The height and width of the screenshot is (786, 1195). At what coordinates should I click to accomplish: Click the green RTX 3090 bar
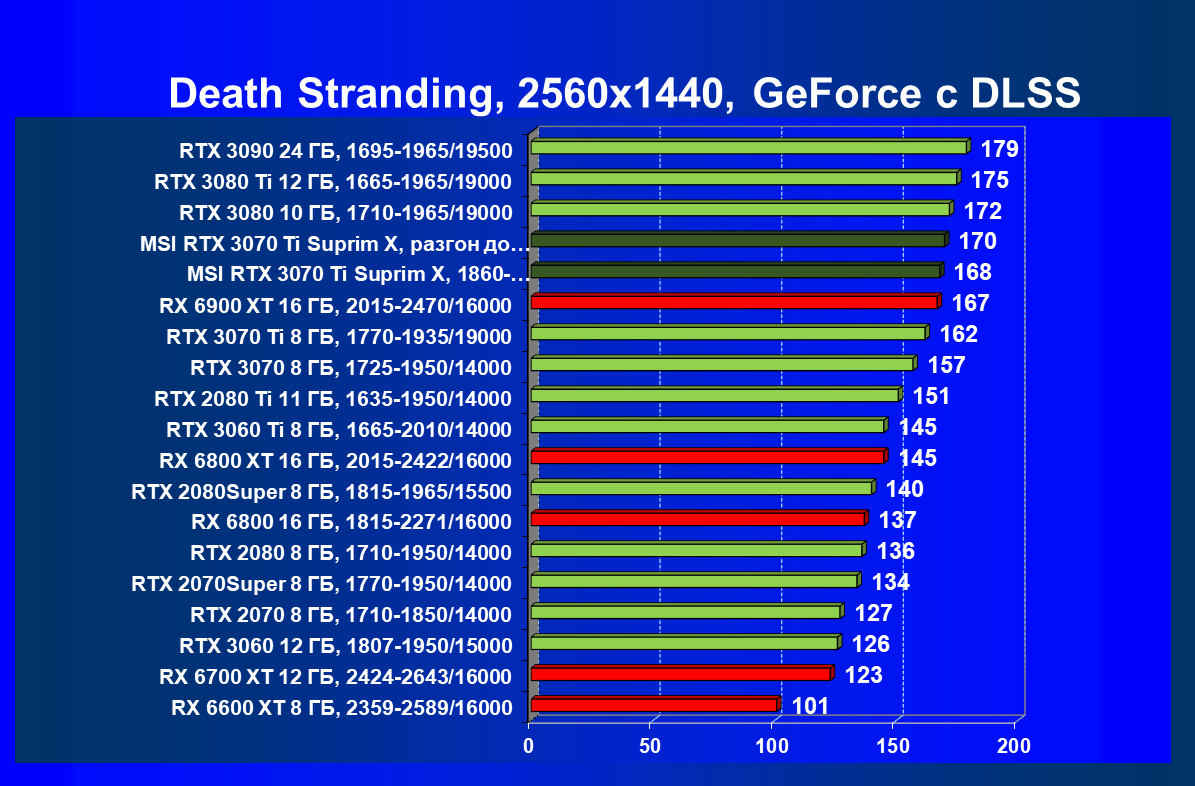751,146
